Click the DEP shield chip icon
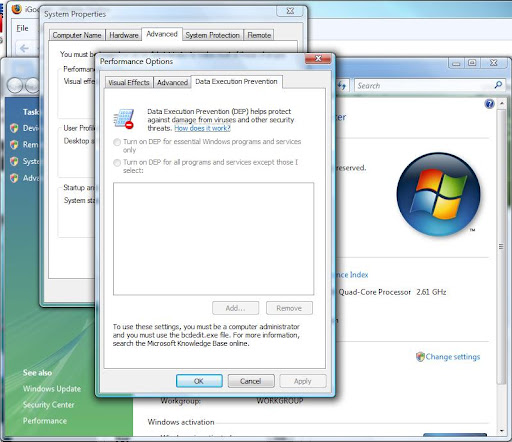Viewport: 512px width, 442px height. (124, 119)
